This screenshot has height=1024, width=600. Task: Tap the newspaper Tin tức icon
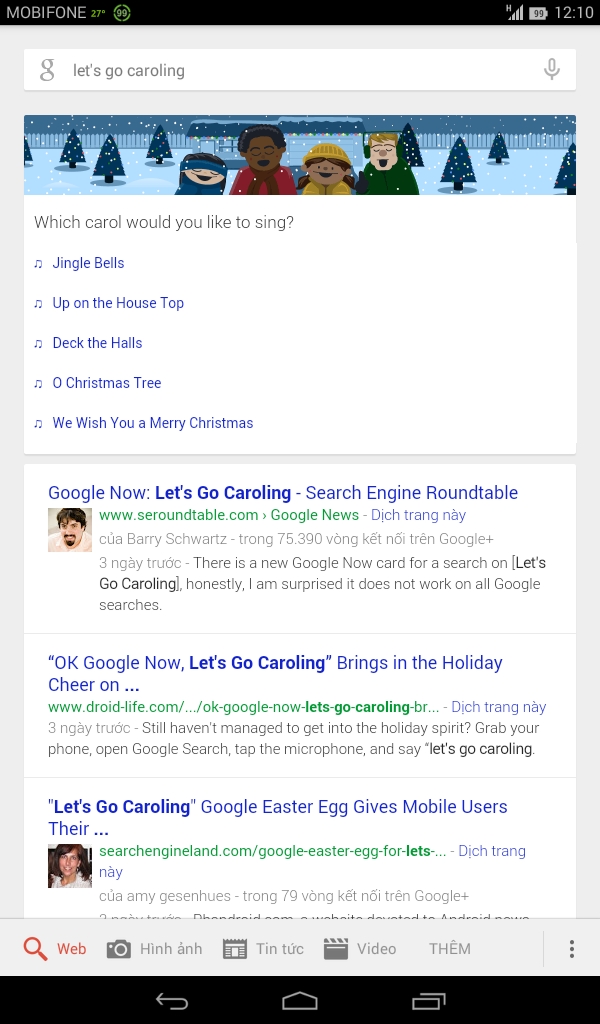[235, 949]
